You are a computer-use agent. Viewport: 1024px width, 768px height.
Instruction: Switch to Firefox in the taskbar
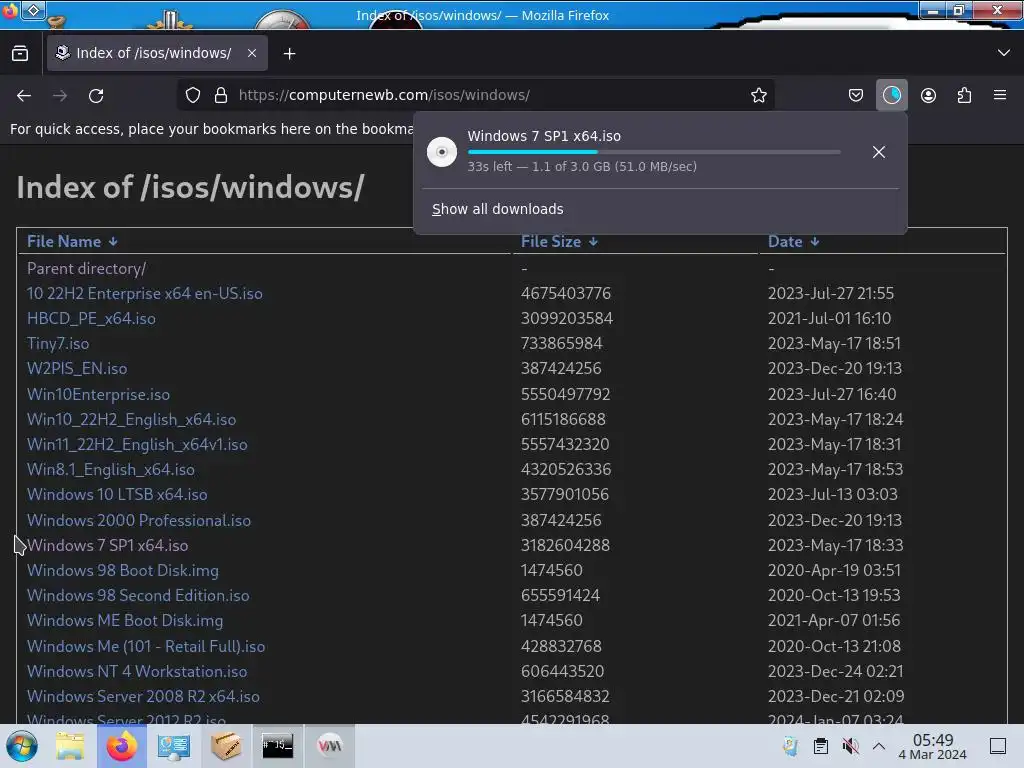122,746
